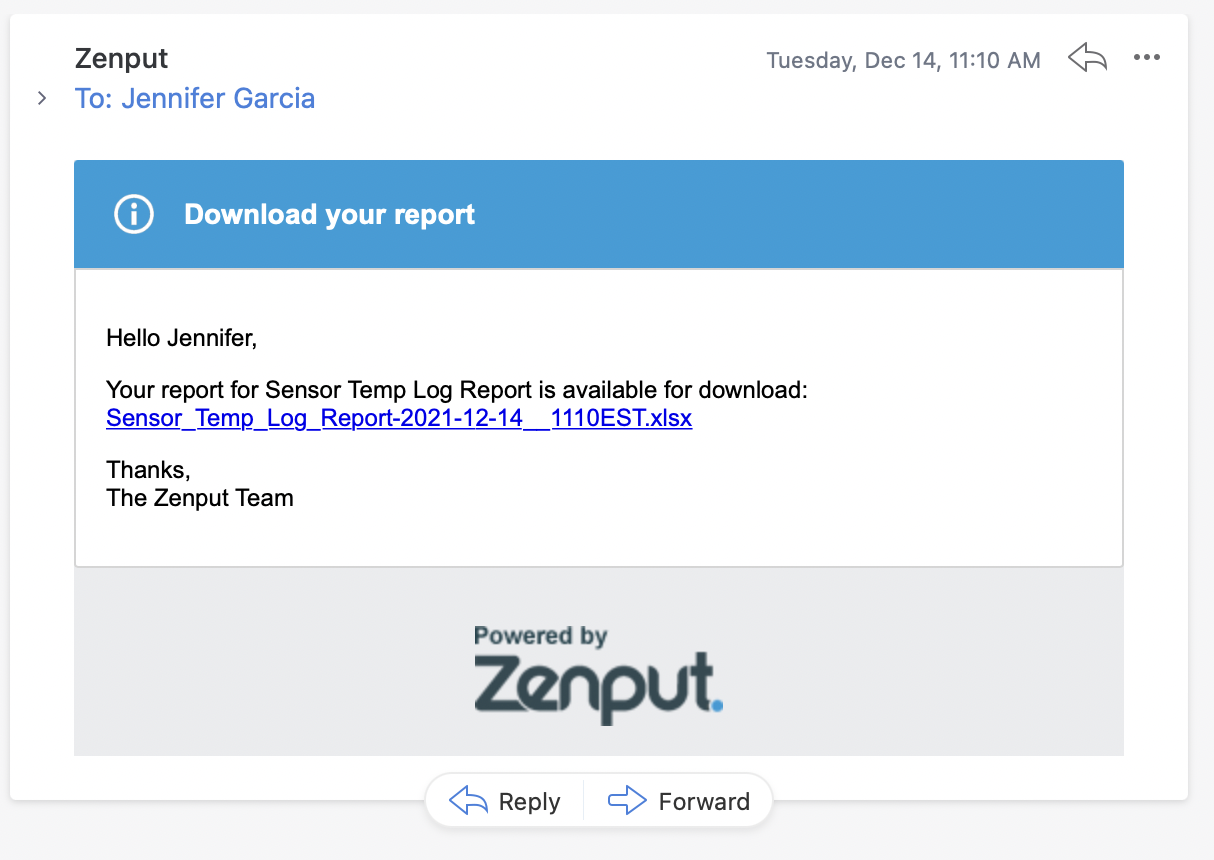Viewport: 1214px width, 860px height.
Task: Select recipient To: Jennifer Garcia
Action: pos(195,98)
